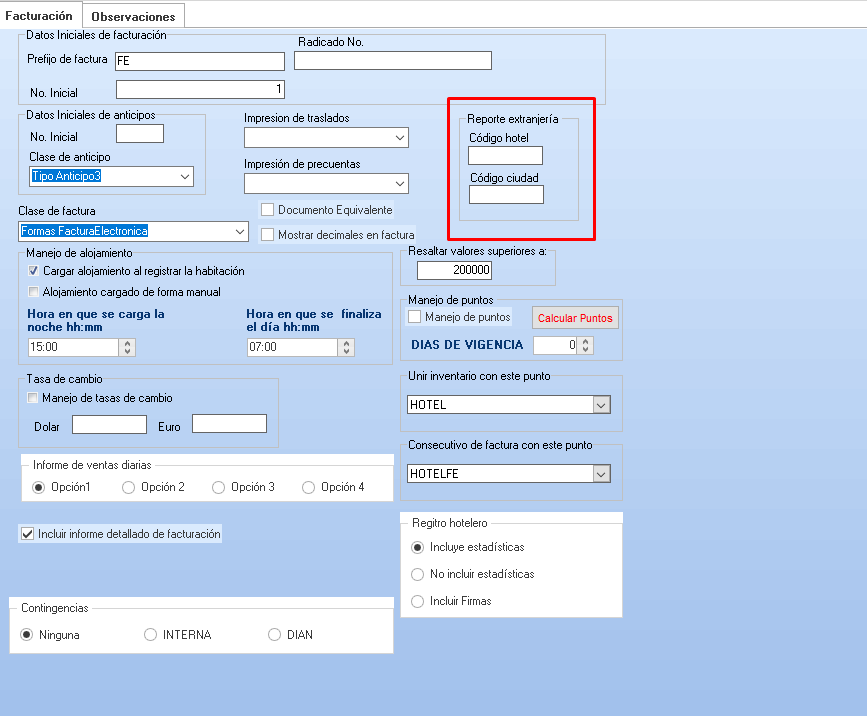867x716 pixels.
Task: Choose No incluir estadísticas radio button
Action: 418,574
